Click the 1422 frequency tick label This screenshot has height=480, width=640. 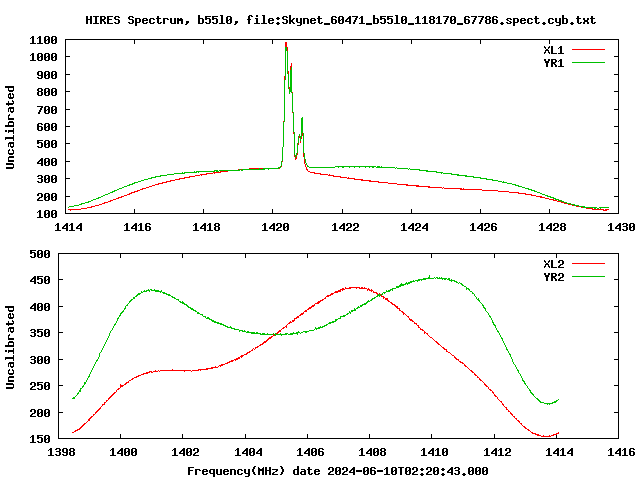click(344, 227)
